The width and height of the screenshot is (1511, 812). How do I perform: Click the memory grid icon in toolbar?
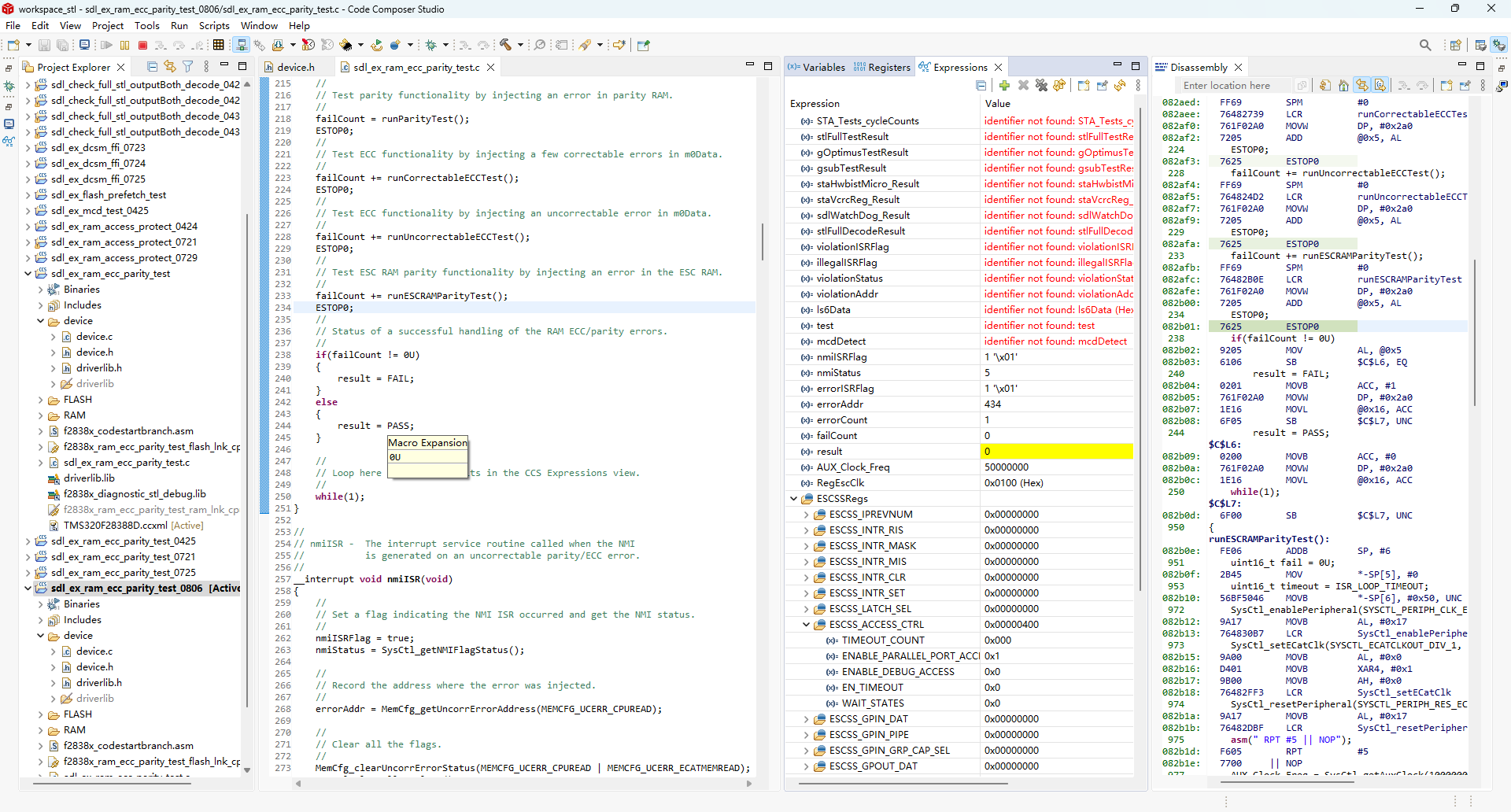pos(218,45)
